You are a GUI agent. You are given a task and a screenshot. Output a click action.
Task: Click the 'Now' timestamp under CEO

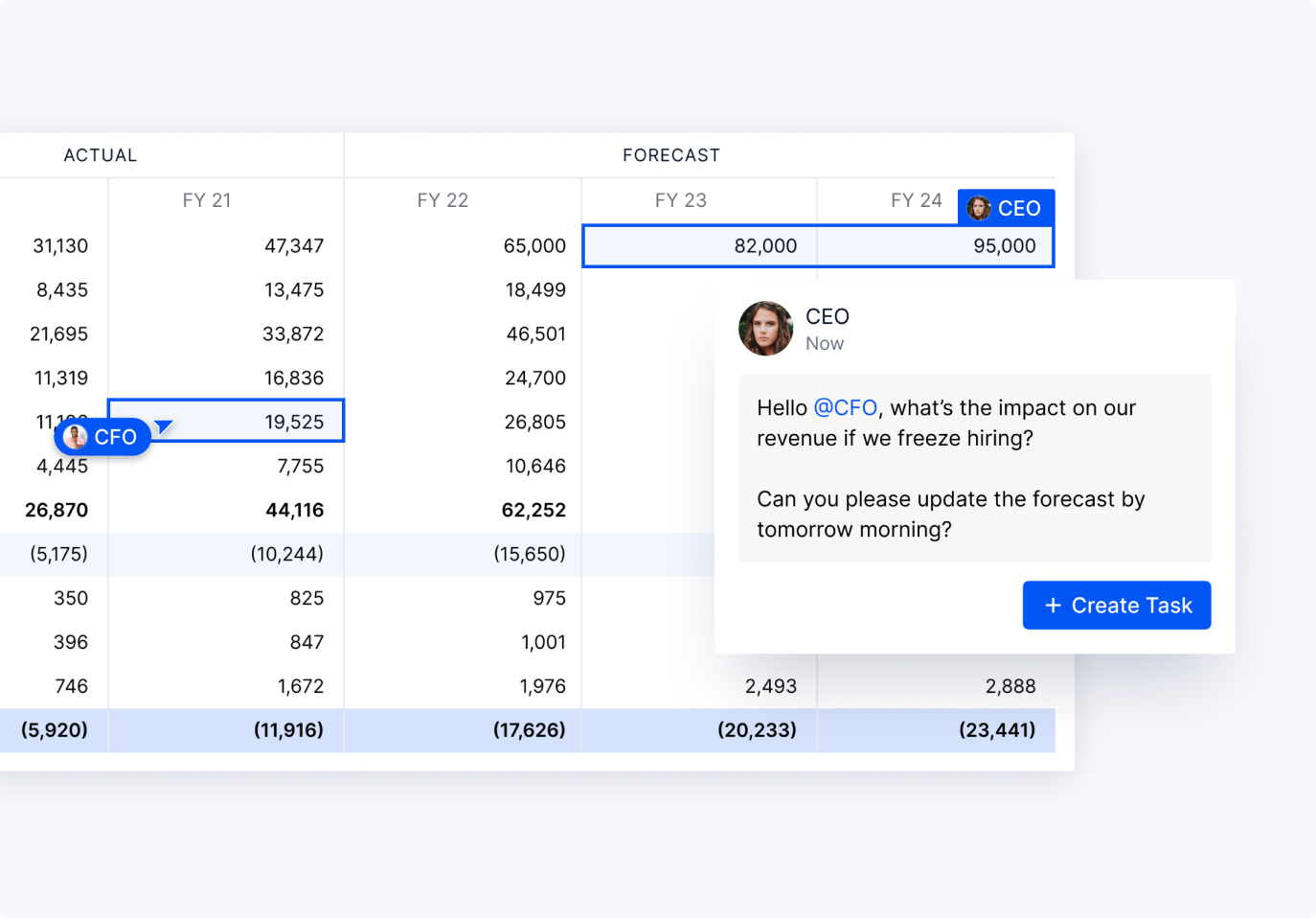(825, 343)
